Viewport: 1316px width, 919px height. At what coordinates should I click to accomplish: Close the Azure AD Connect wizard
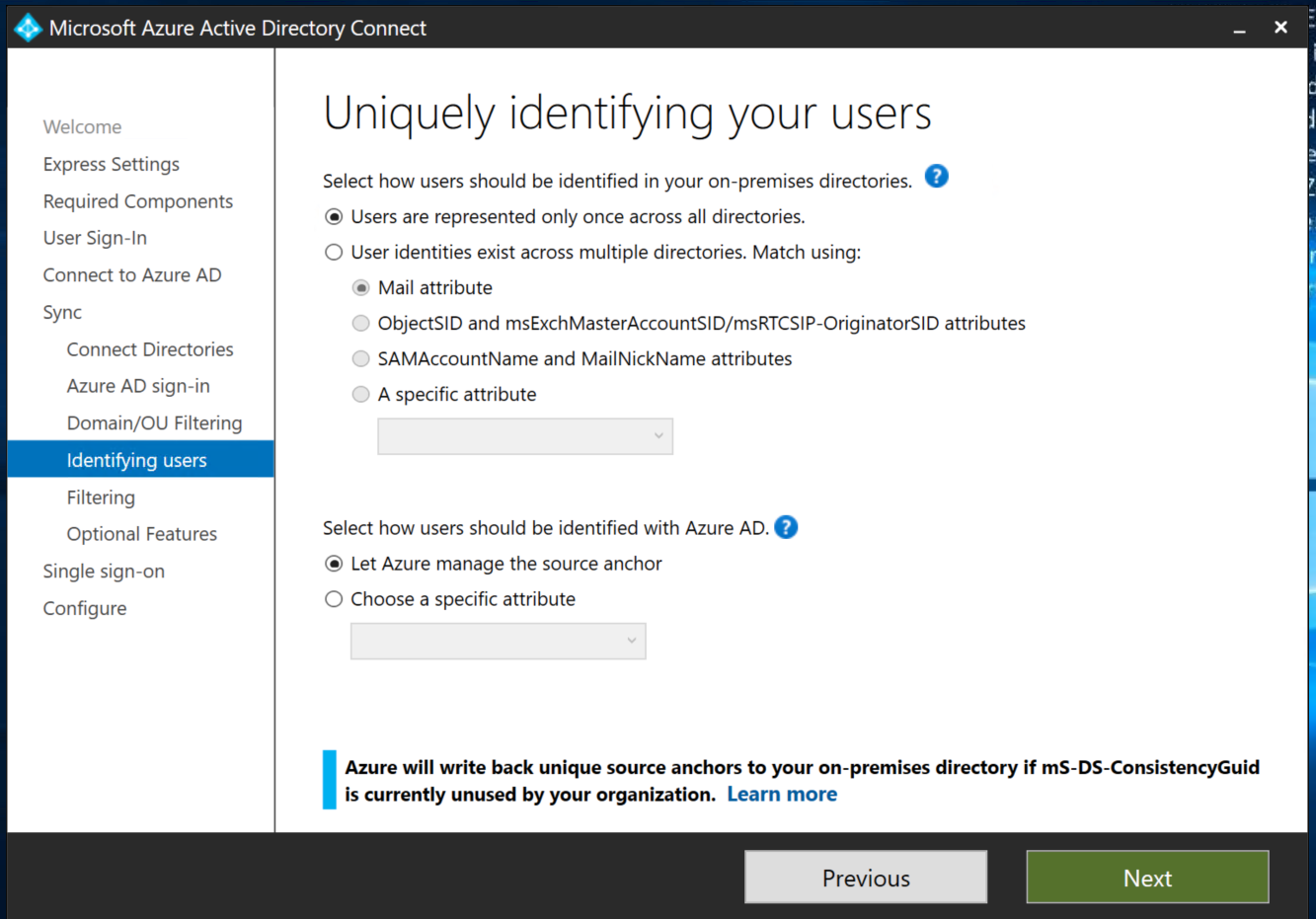pos(1280,28)
